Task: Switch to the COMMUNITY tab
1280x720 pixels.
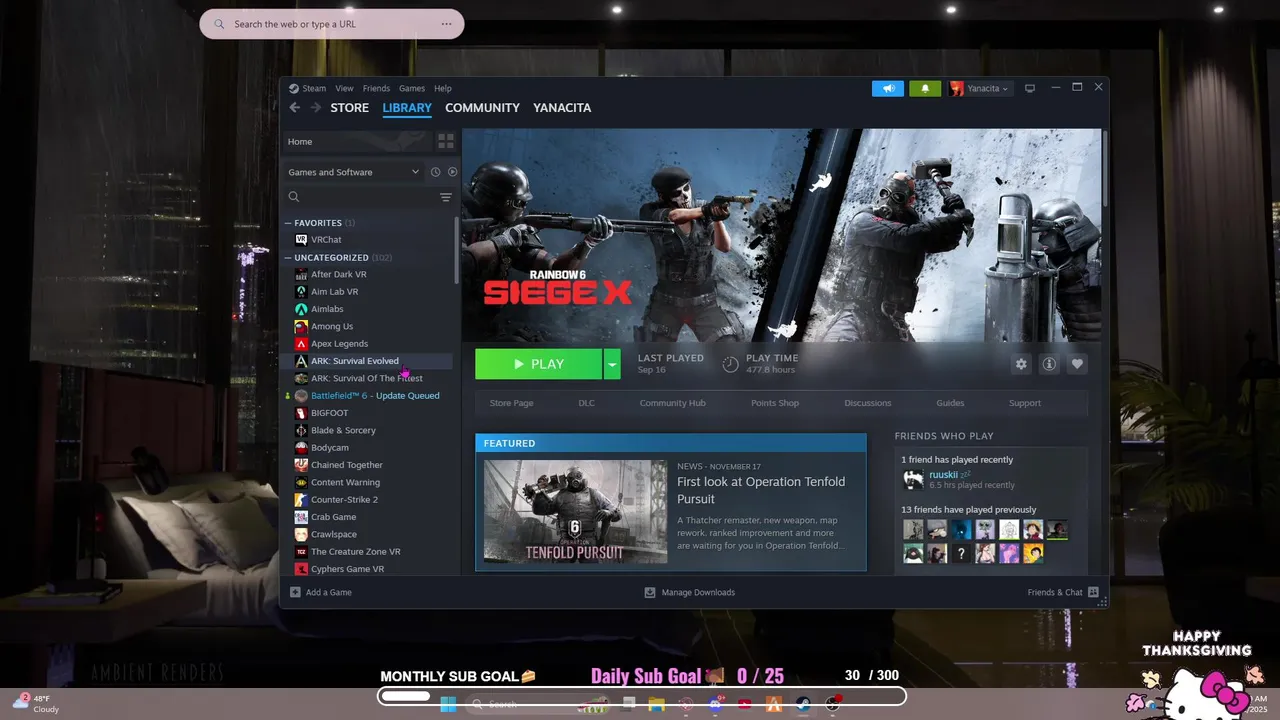Action: (482, 108)
